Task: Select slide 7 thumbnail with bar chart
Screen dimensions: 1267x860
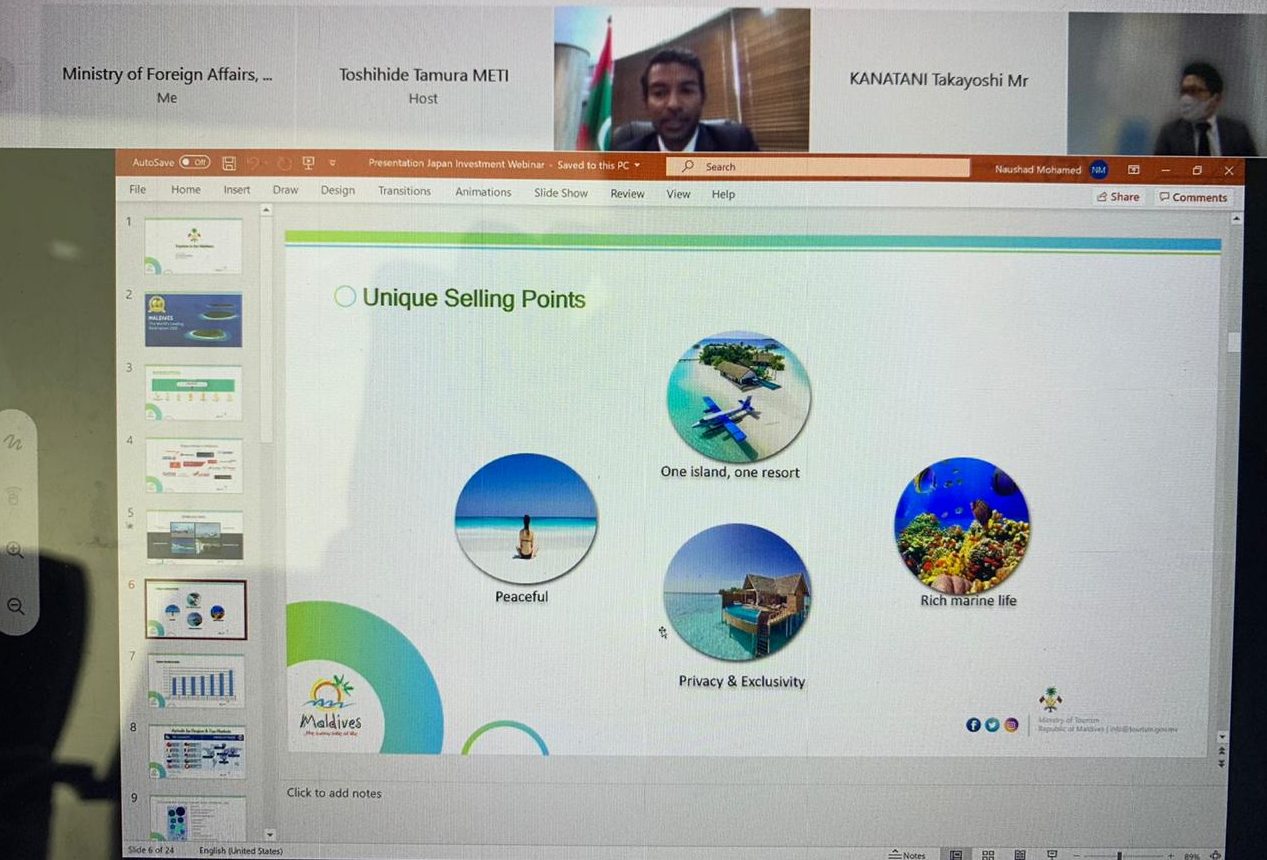Action: click(195, 681)
